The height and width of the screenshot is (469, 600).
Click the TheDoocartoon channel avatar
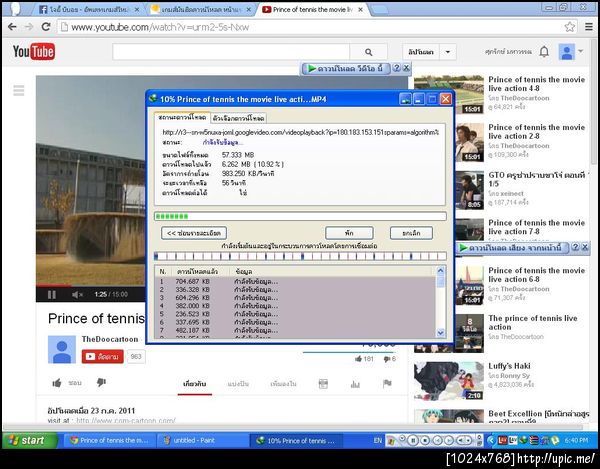point(62,349)
